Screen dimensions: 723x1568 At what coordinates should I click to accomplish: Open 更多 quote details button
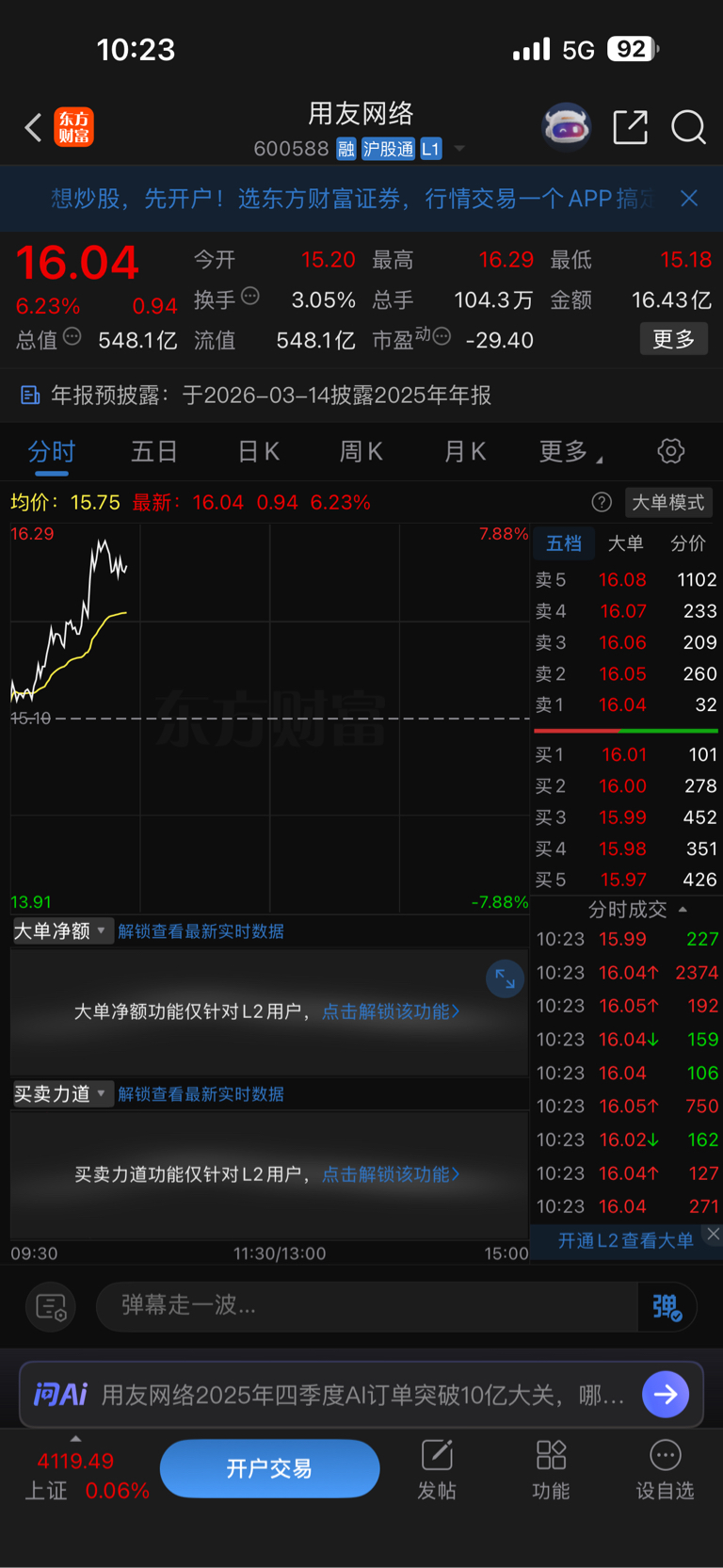(x=673, y=339)
